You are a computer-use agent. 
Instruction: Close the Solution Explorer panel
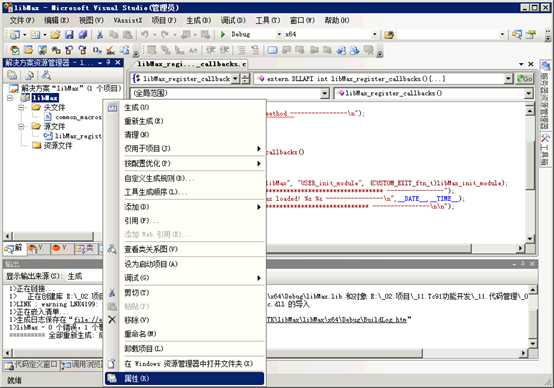click(x=118, y=63)
